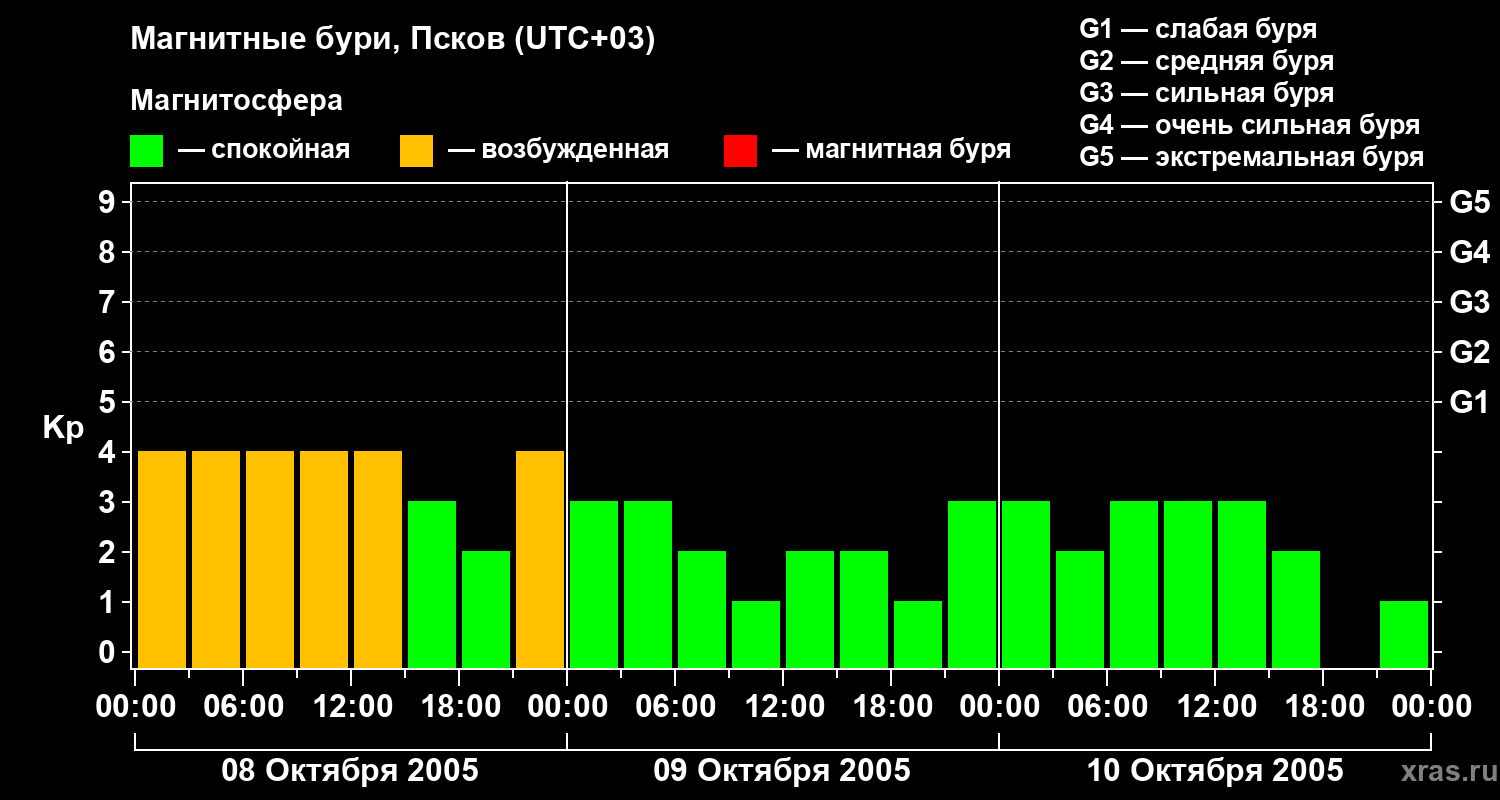Image resolution: width=1500 pixels, height=800 pixels.
Task: Click the 'G1' label on the right axis
Action: click(x=1469, y=402)
